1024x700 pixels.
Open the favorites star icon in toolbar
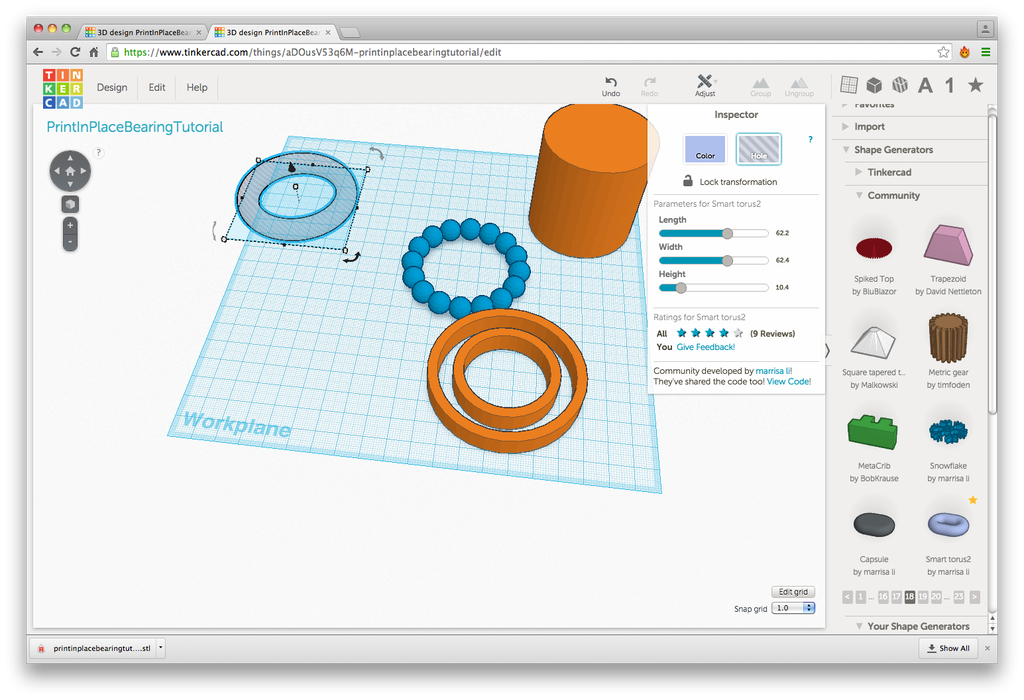pos(975,84)
